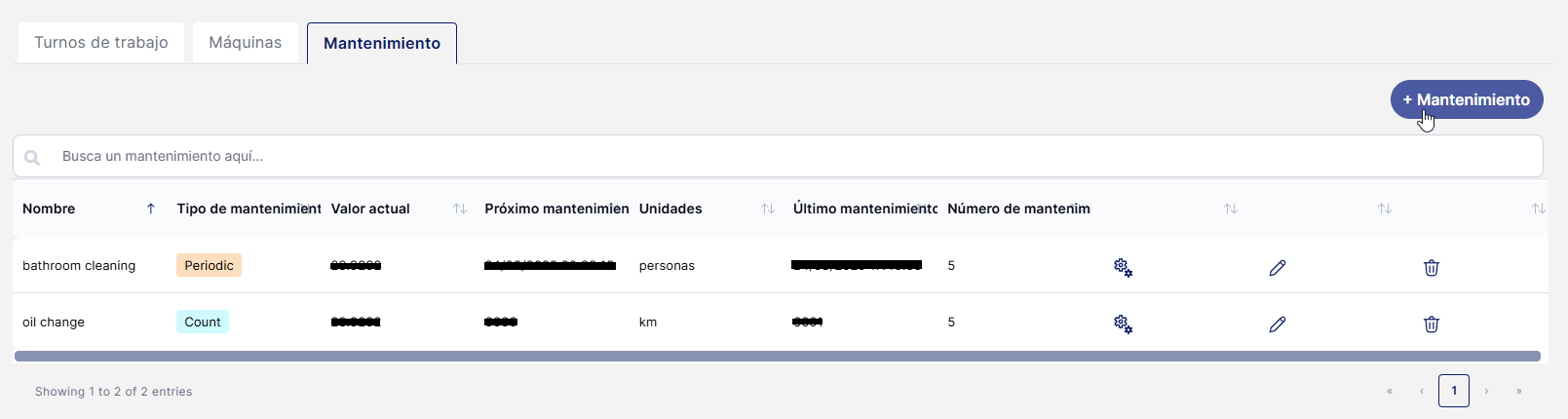Switch to Turnos de trabajo tab
The image size is (1568, 419).
tap(101, 43)
